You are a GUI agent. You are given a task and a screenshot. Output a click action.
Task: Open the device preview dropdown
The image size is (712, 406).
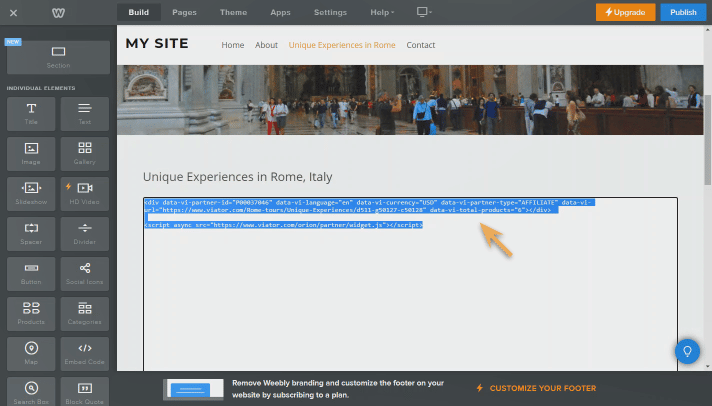tap(424, 12)
